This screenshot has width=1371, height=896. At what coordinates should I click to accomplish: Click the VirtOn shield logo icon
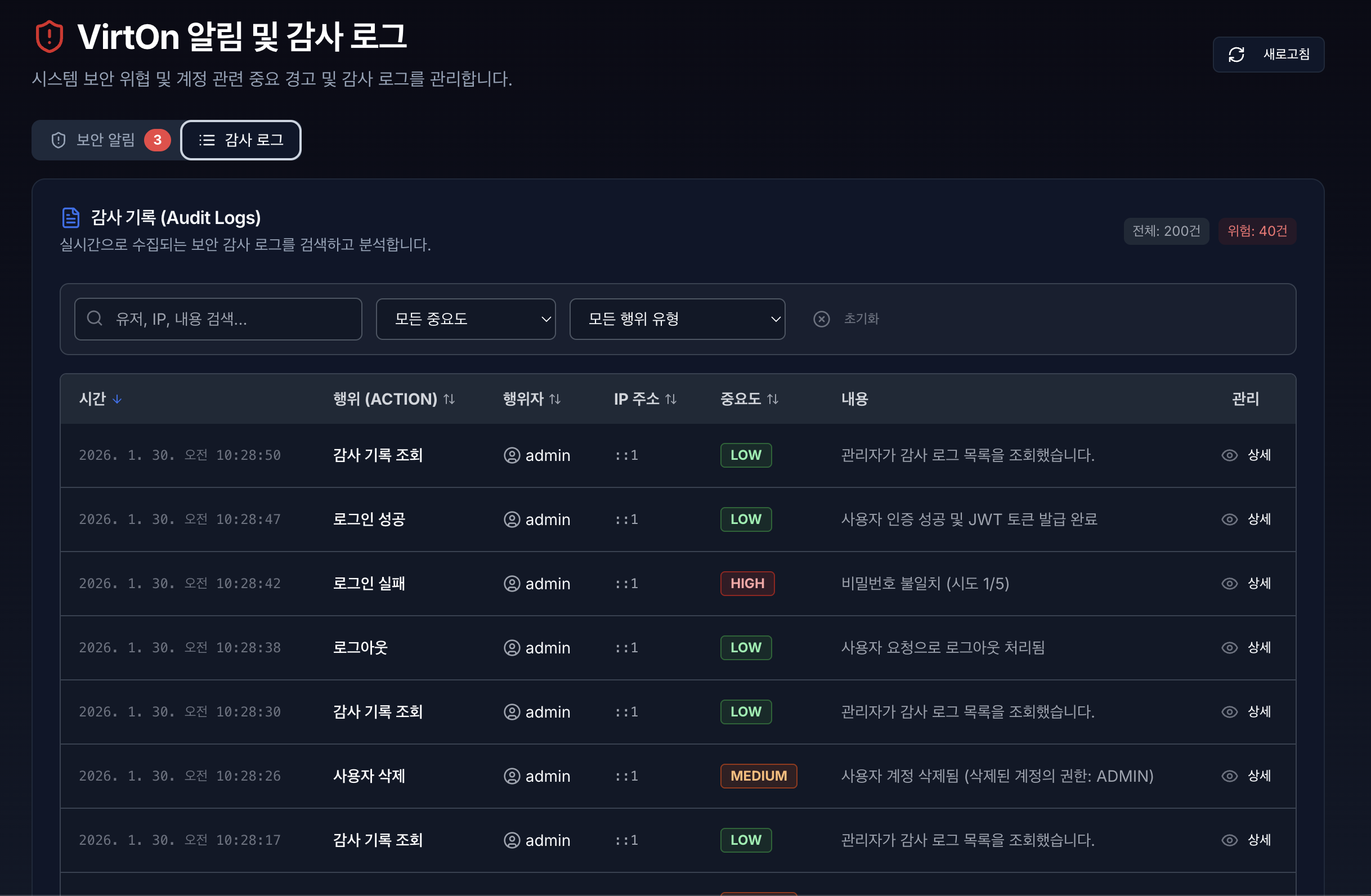coord(50,37)
